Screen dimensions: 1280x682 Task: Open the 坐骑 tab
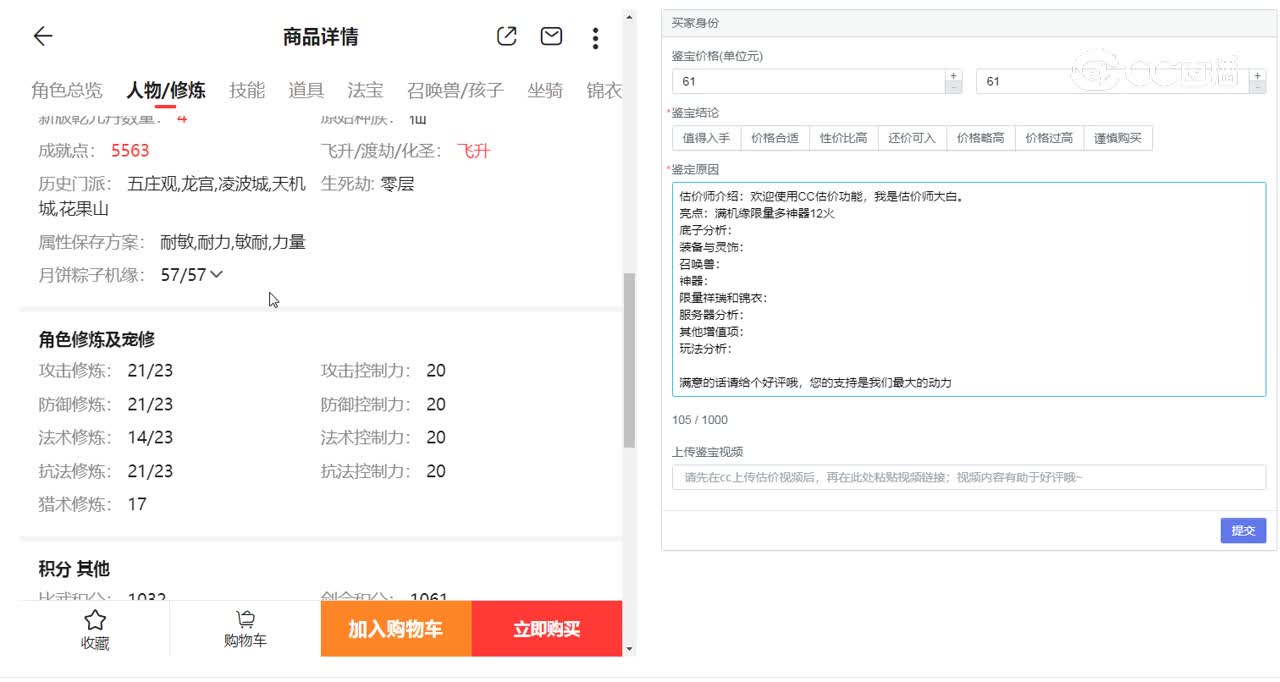point(546,90)
